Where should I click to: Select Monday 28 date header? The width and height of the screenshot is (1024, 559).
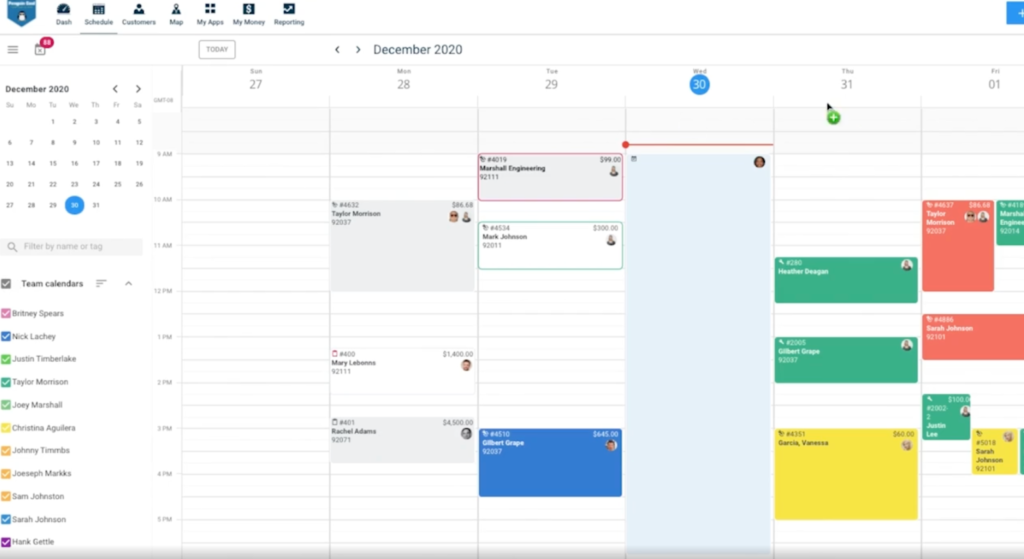click(404, 84)
